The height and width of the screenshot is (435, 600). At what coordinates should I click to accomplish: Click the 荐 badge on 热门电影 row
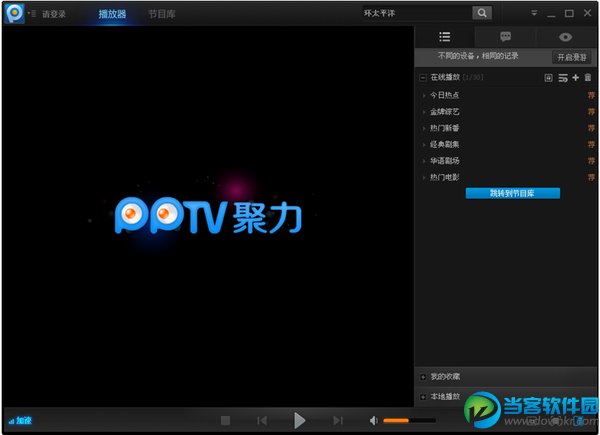[x=591, y=178]
